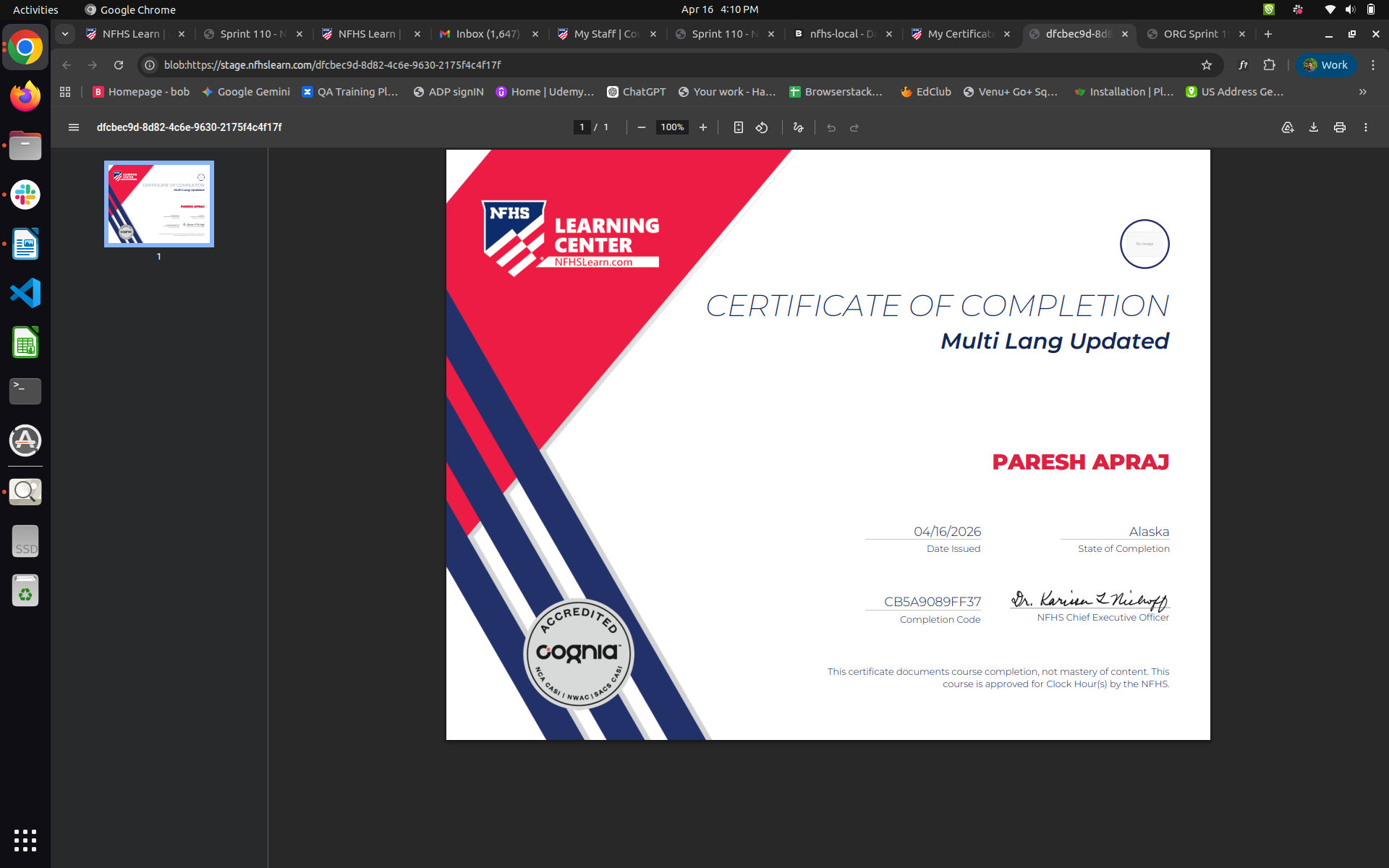1389x868 pixels.
Task: Open Slack from the dock
Action: tap(25, 195)
